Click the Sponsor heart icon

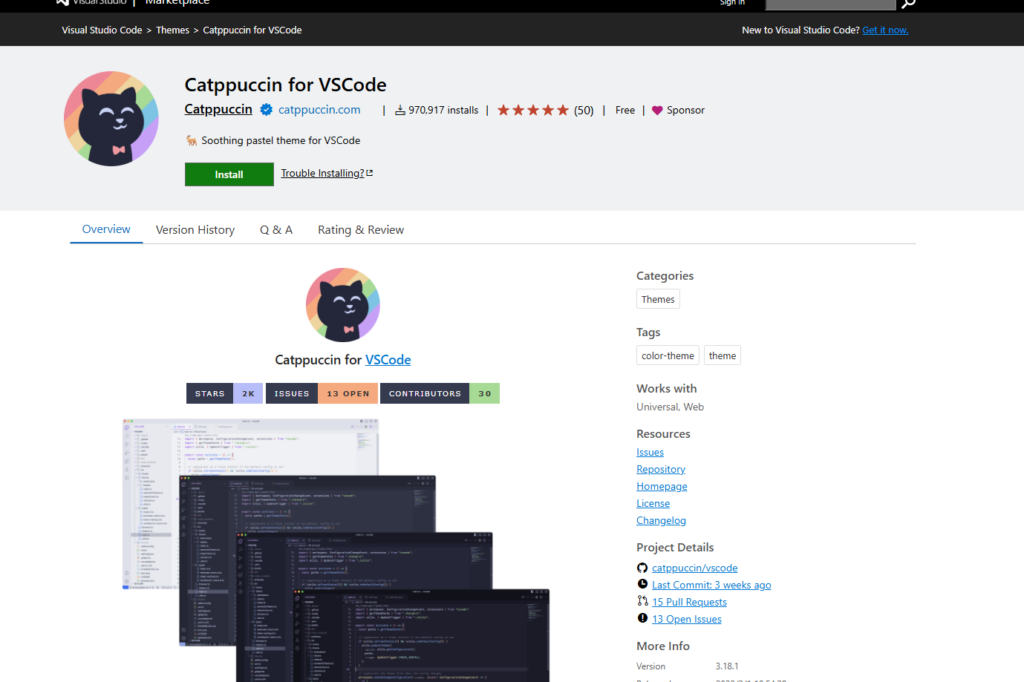pos(657,110)
